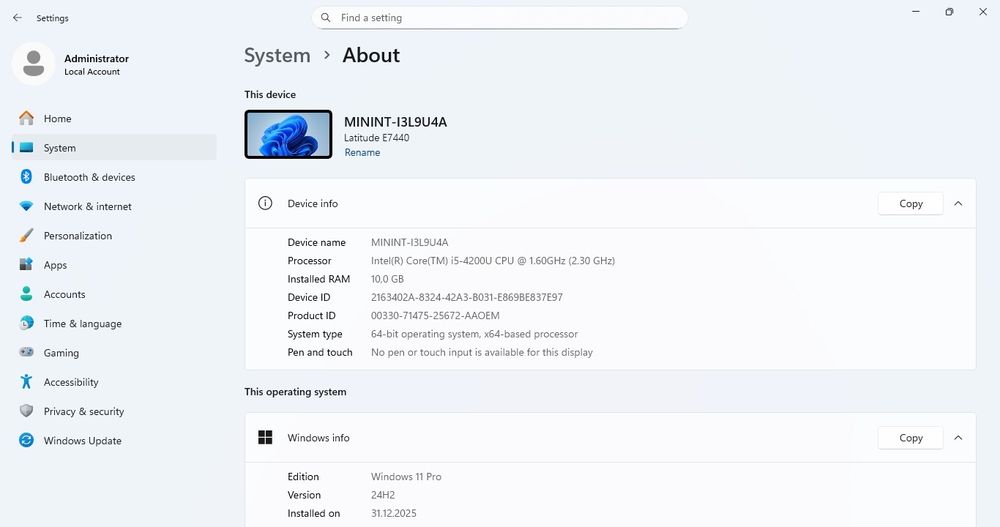Click the Accounts person icon

[x=26, y=293]
